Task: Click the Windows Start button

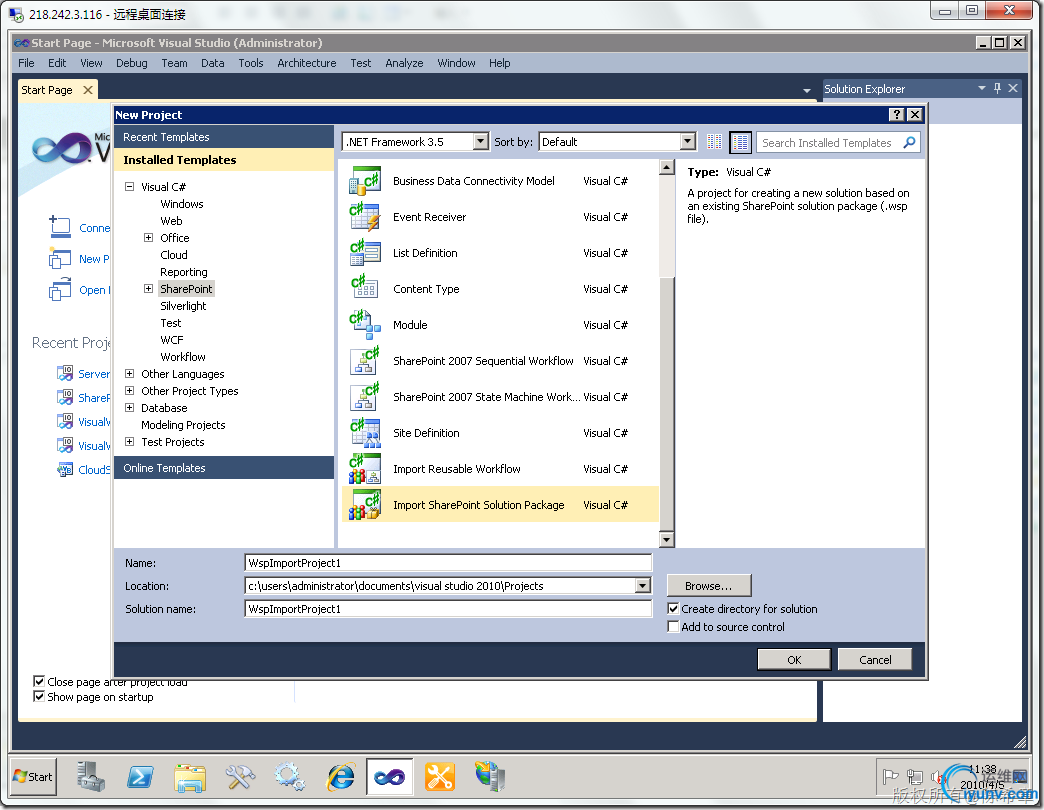Action: (33, 777)
